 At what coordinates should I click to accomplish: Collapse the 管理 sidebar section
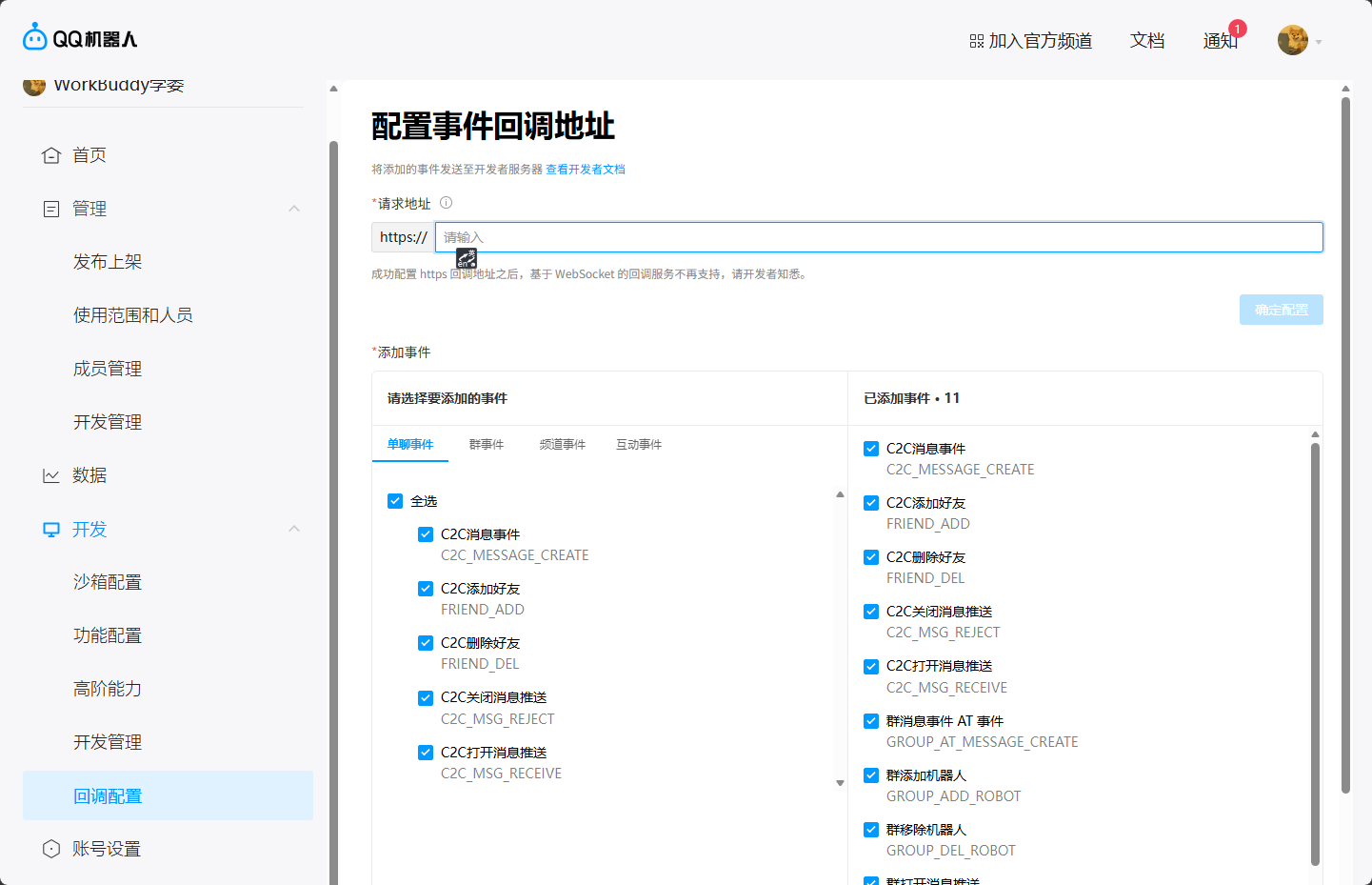tap(293, 208)
